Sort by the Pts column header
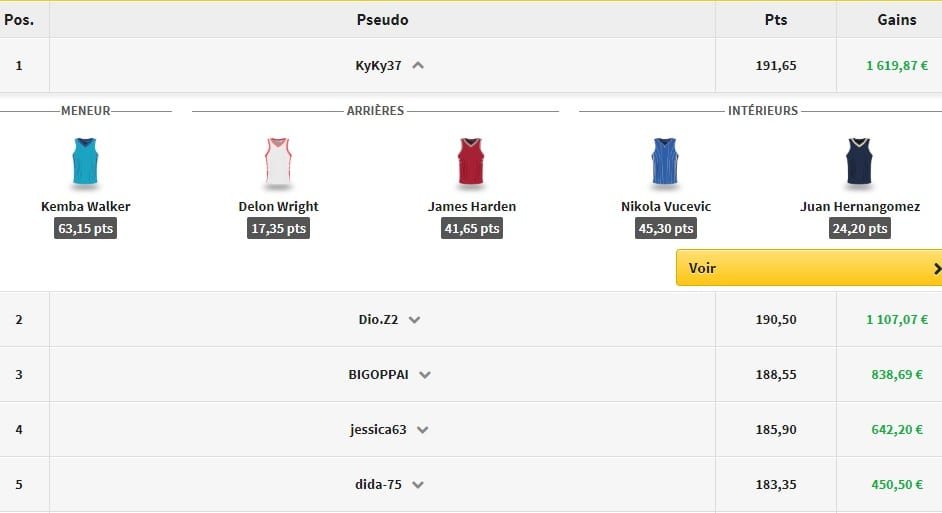 pos(775,20)
